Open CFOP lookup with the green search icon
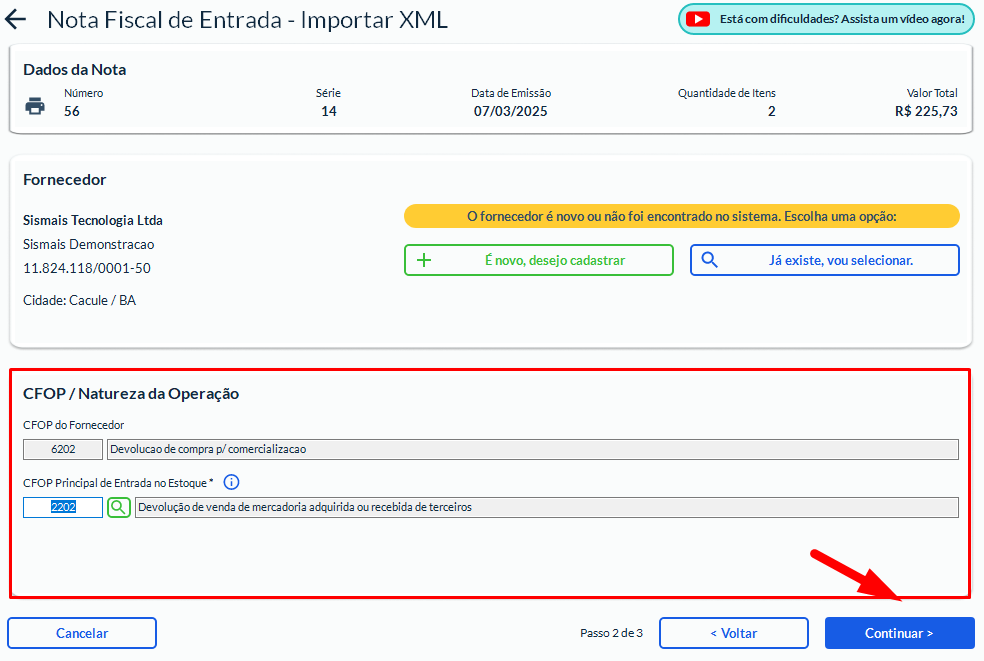984x661 pixels. 119,507
